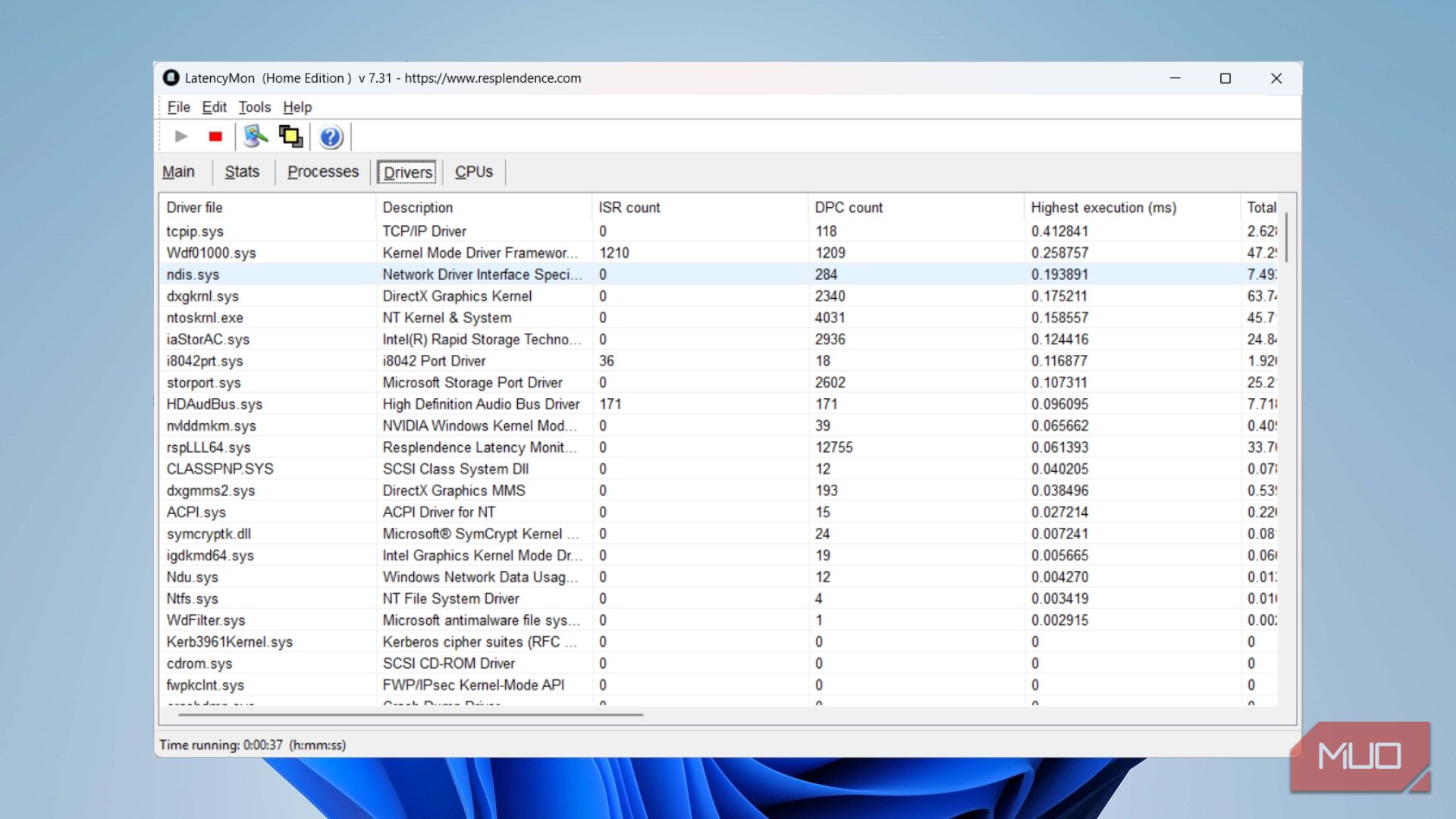Viewport: 1456px width, 819px height.
Task: Open the Tools menu
Action: [x=254, y=107]
